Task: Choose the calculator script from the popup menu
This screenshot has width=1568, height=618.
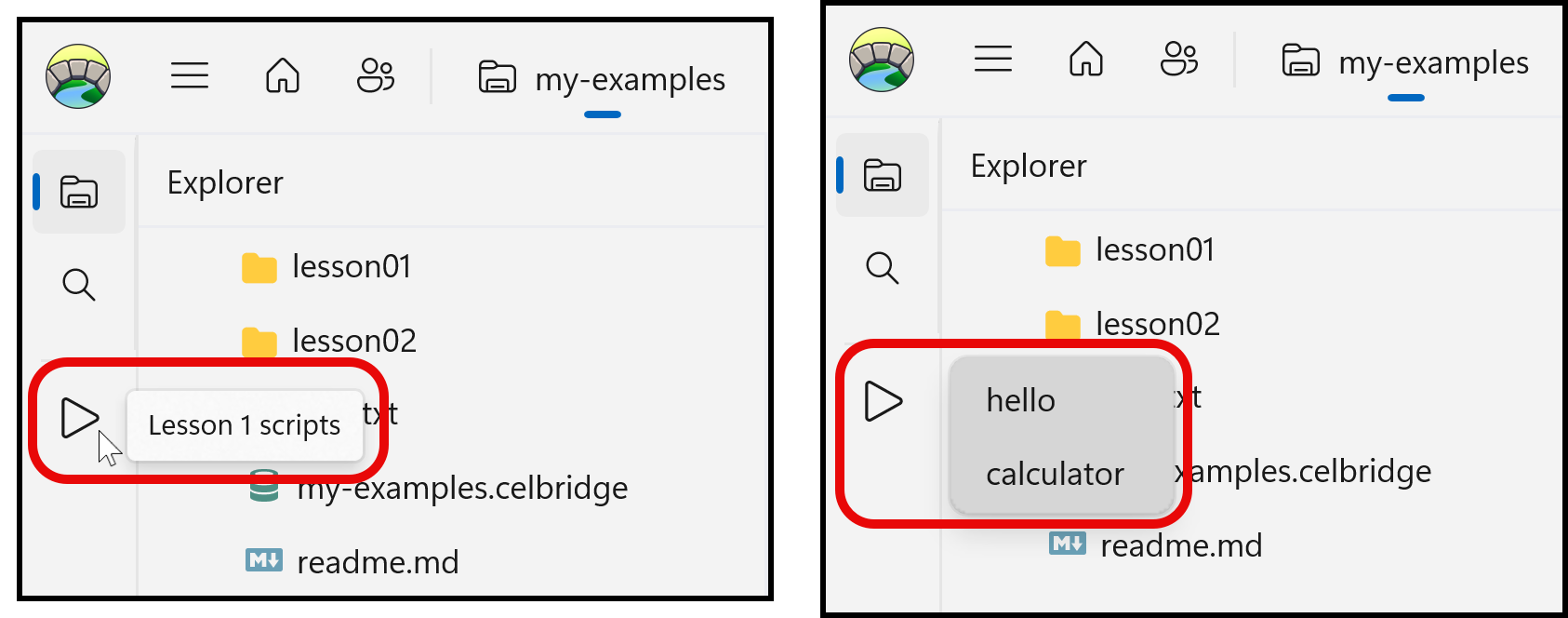Action: [1056, 475]
